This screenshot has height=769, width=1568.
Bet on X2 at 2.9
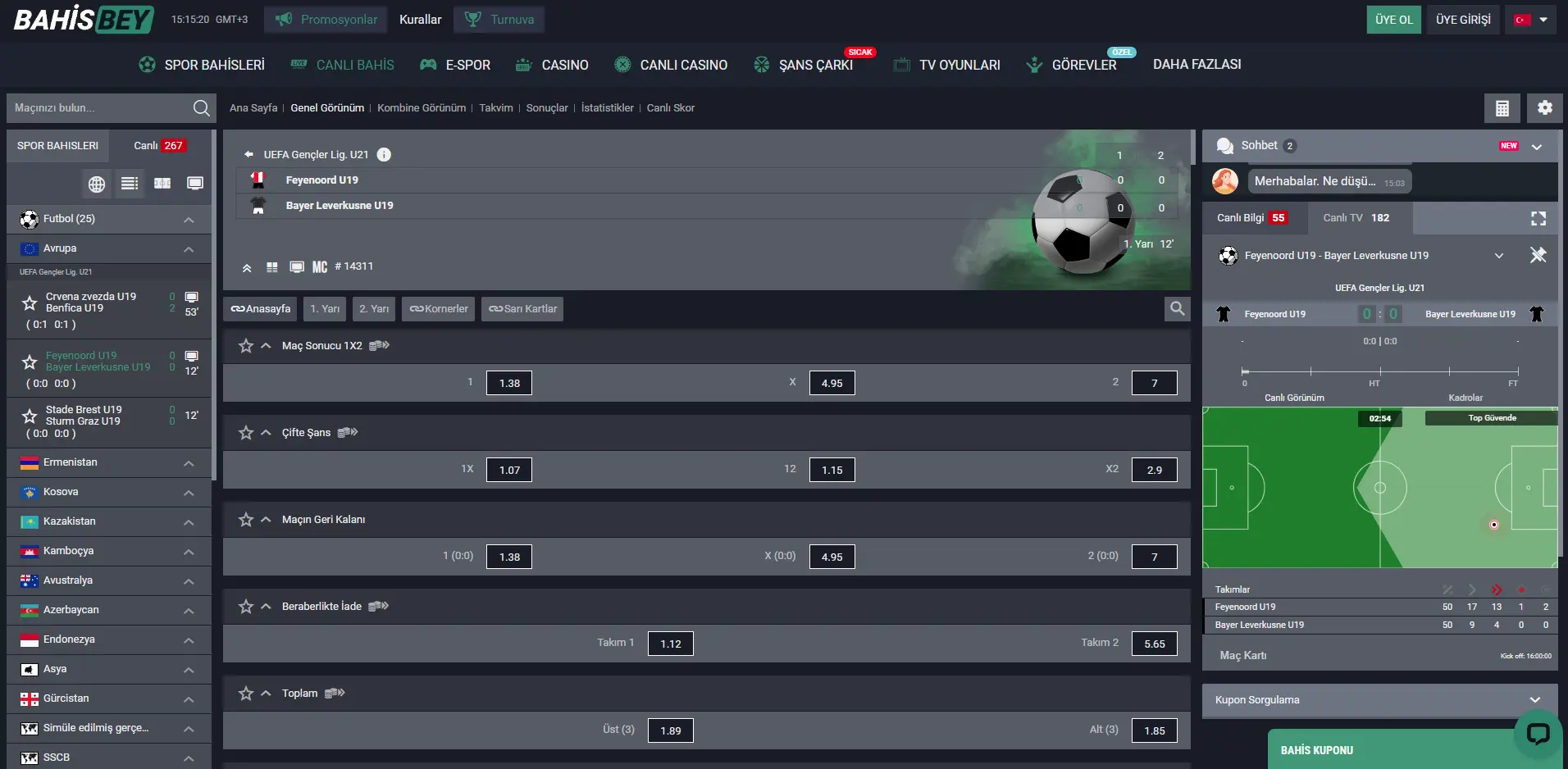click(1154, 470)
